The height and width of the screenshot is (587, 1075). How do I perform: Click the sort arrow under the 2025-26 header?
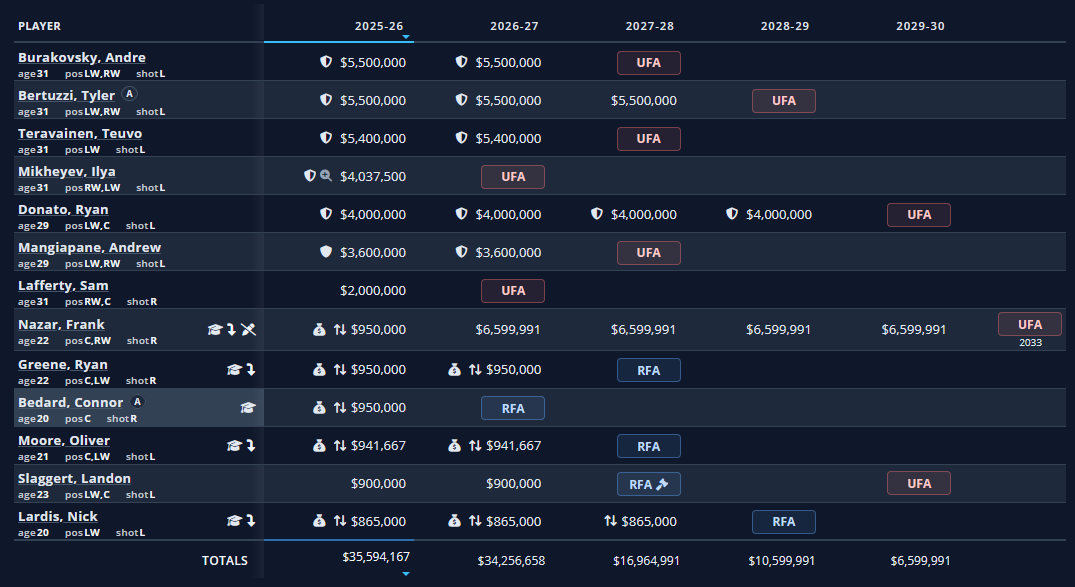coord(406,37)
